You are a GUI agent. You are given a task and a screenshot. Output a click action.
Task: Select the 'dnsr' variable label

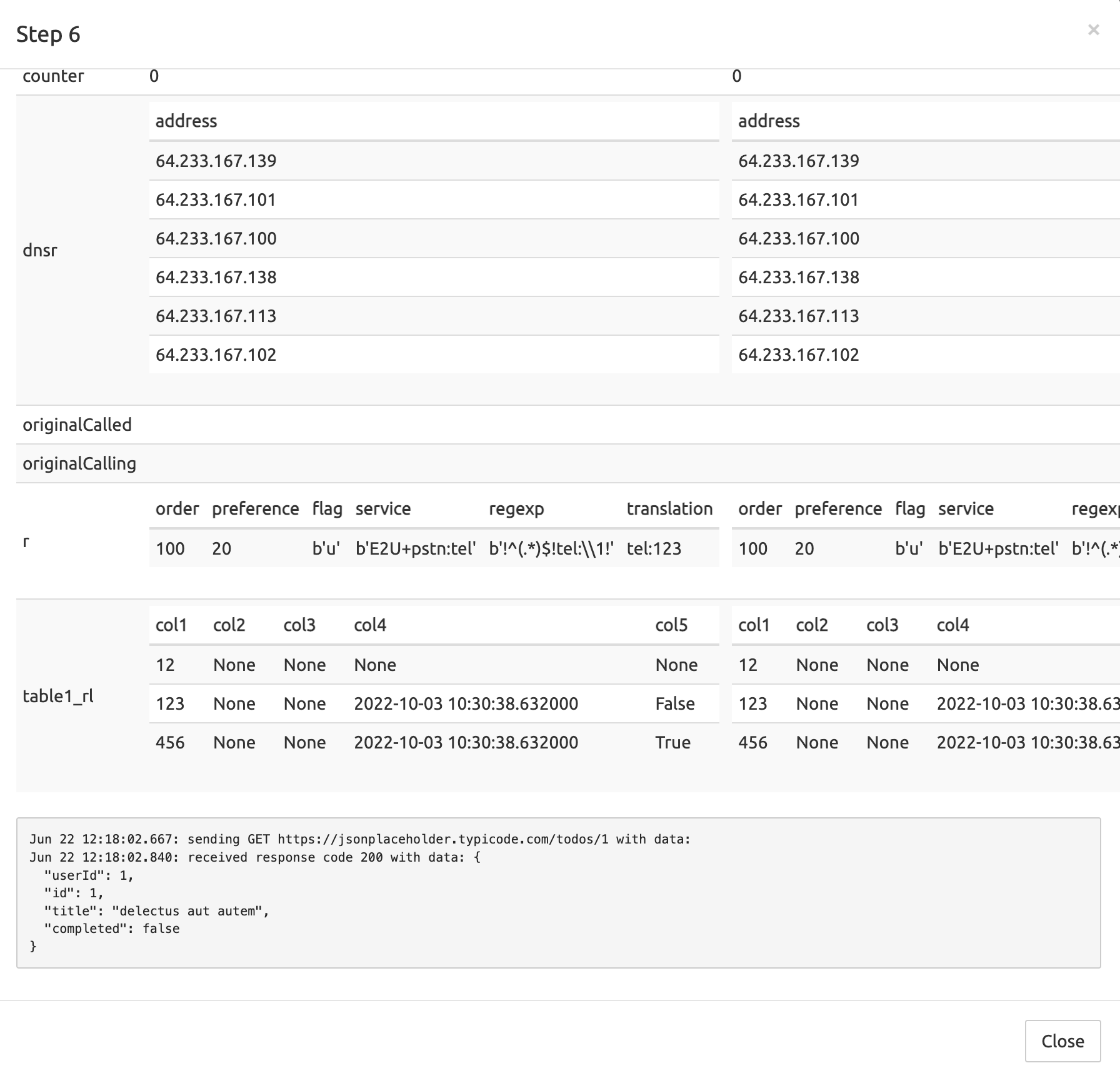click(x=40, y=250)
